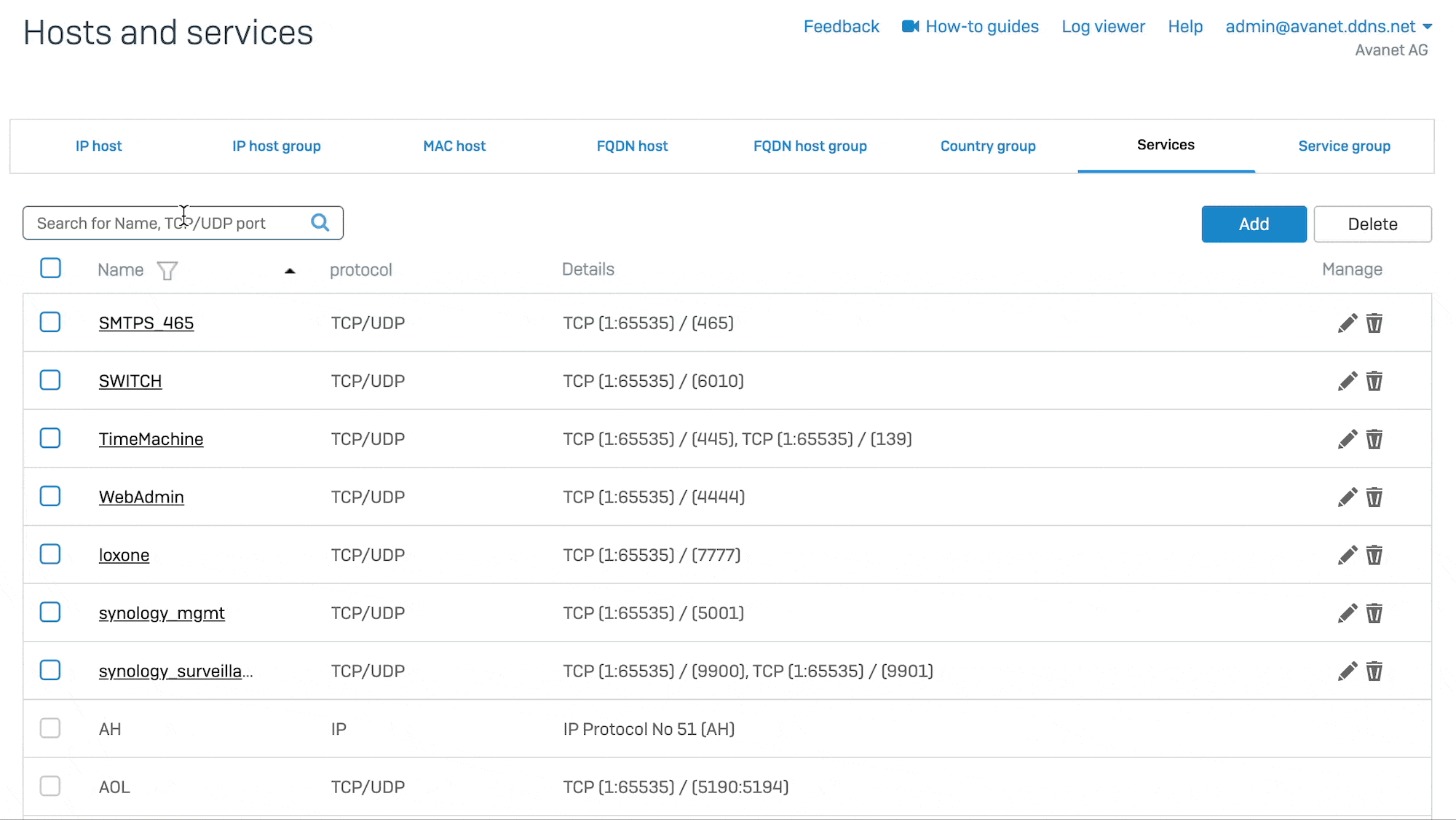
Task: Click the AOL service name
Action: pyautogui.click(x=114, y=787)
